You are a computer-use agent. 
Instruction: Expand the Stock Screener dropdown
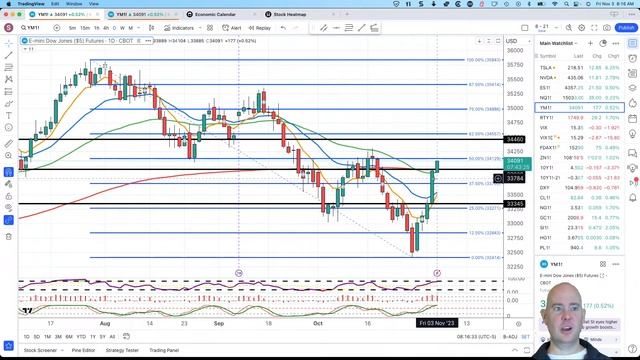click(62, 350)
